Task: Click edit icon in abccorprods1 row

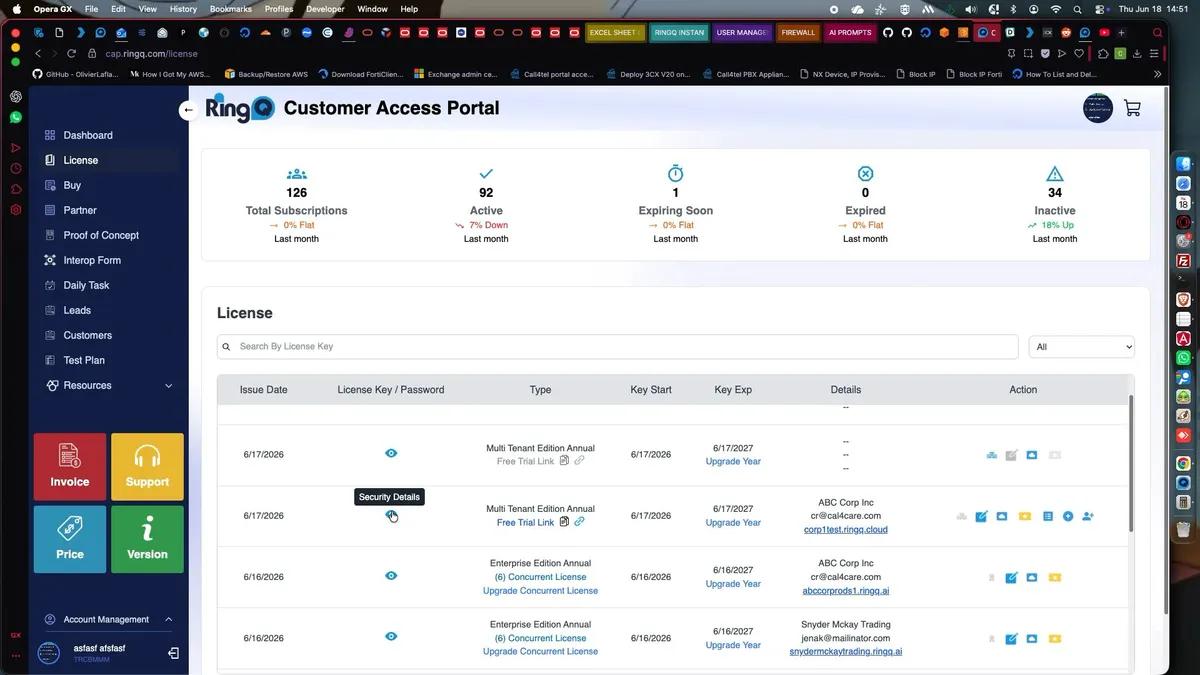Action: point(1011,577)
